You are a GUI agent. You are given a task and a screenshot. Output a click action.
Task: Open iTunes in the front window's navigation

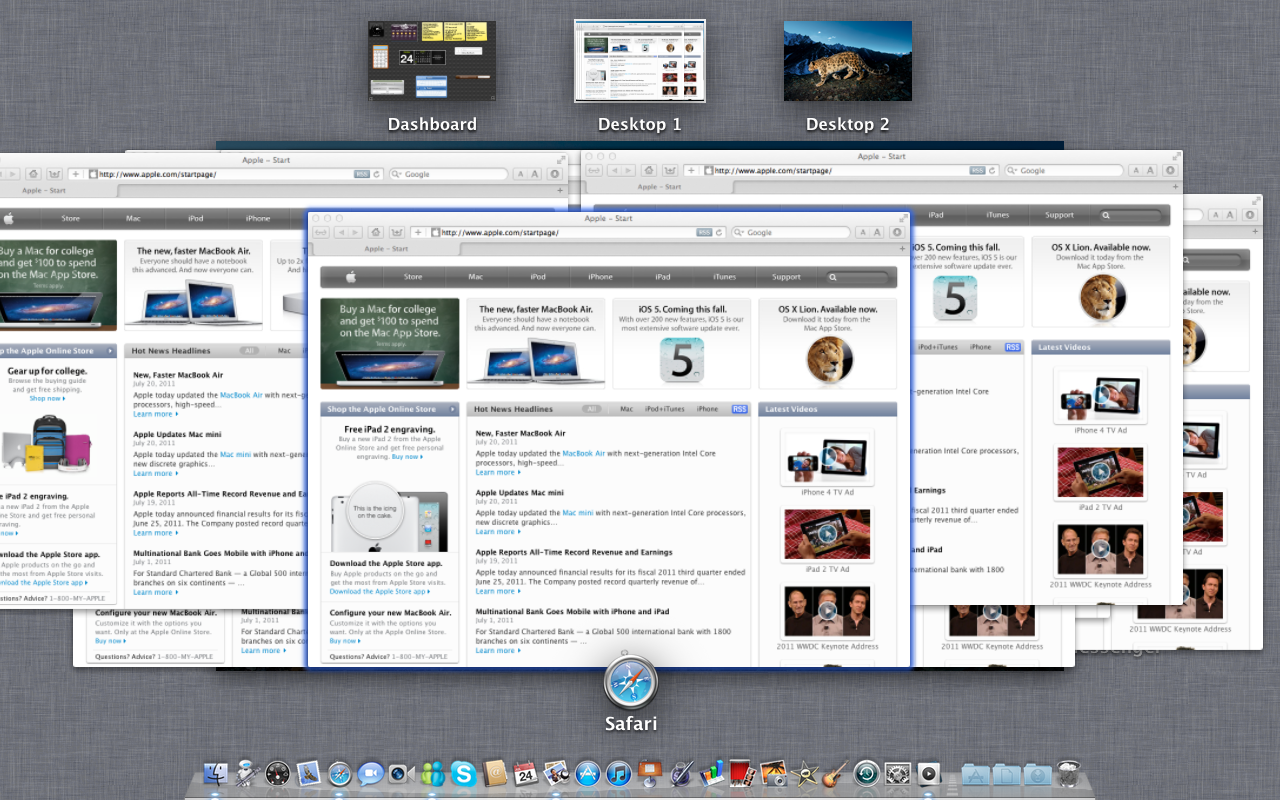(x=724, y=277)
